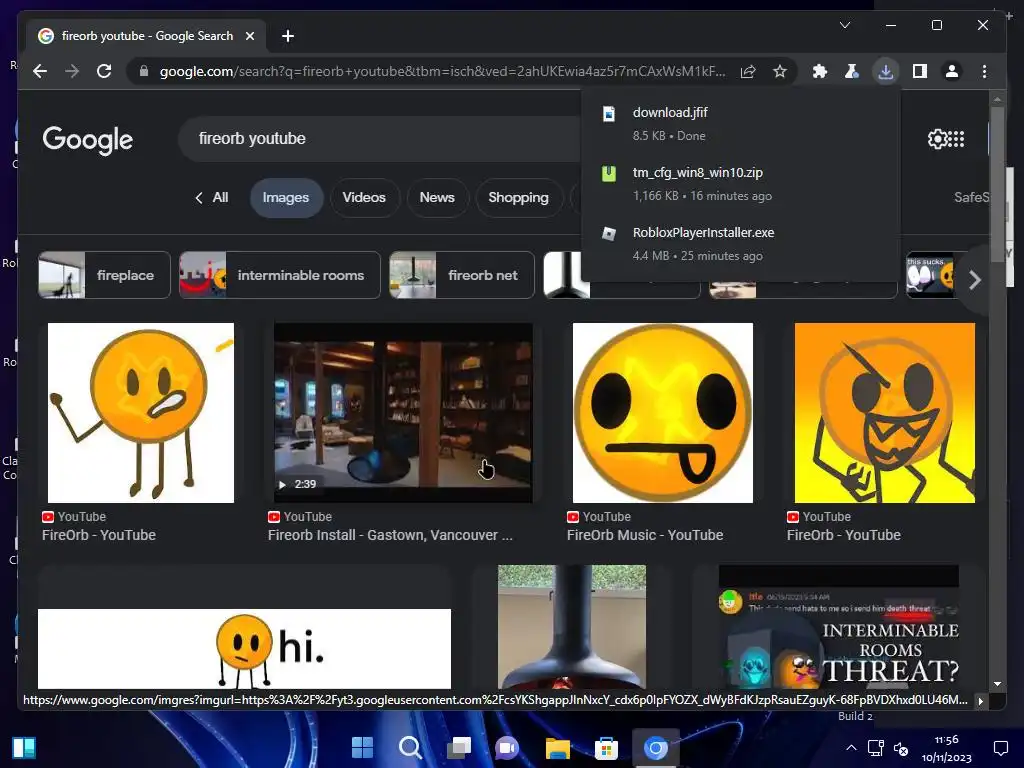
Task: Open the side panel icon
Action: pyautogui.click(x=920, y=71)
